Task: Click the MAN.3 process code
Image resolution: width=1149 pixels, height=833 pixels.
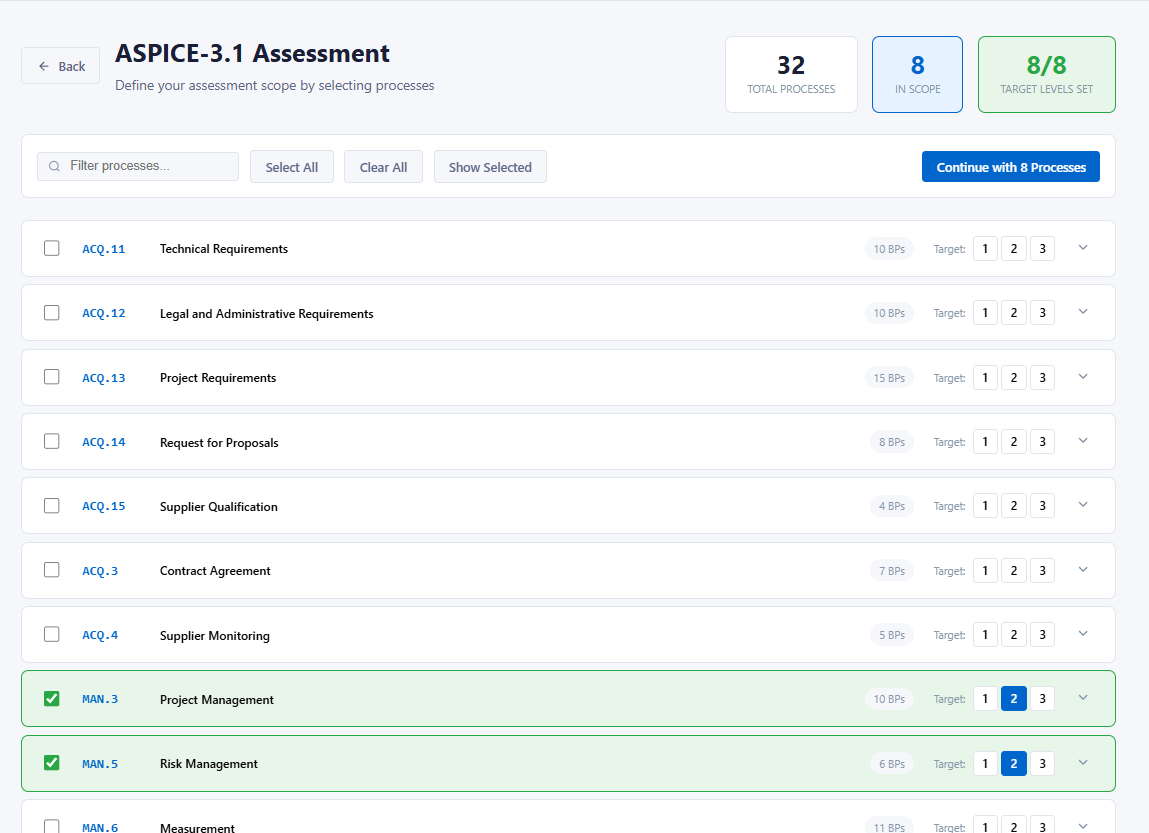Action: click(x=100, y=699)
